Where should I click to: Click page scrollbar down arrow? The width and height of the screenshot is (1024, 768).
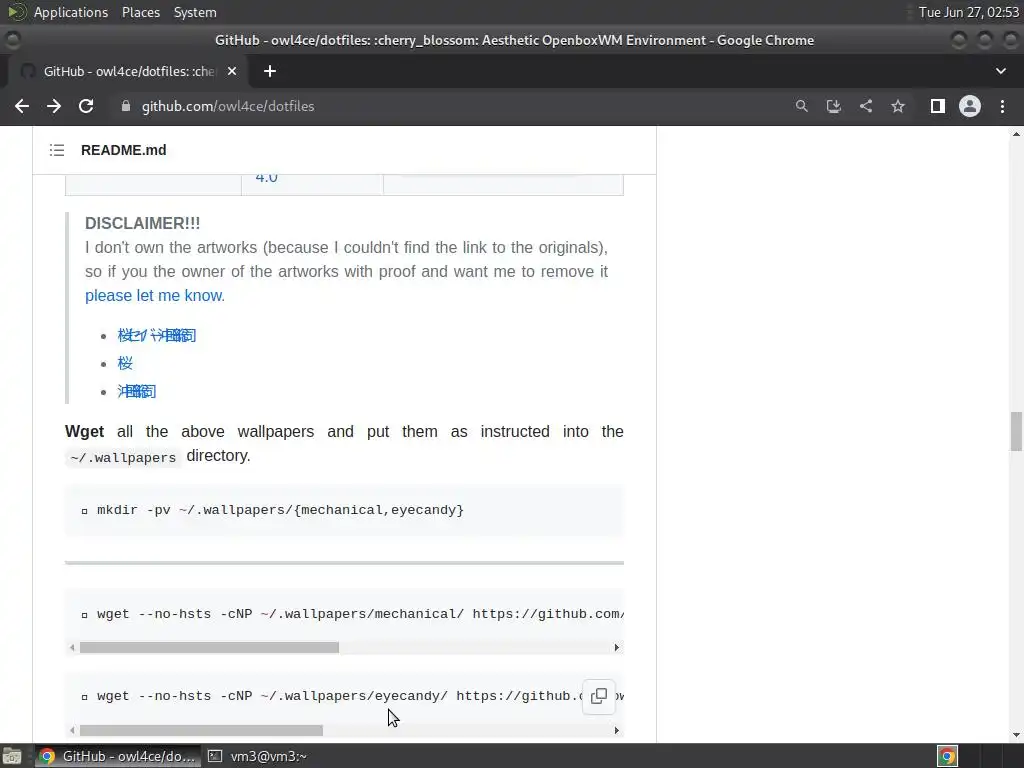[x=1016, y=735]
